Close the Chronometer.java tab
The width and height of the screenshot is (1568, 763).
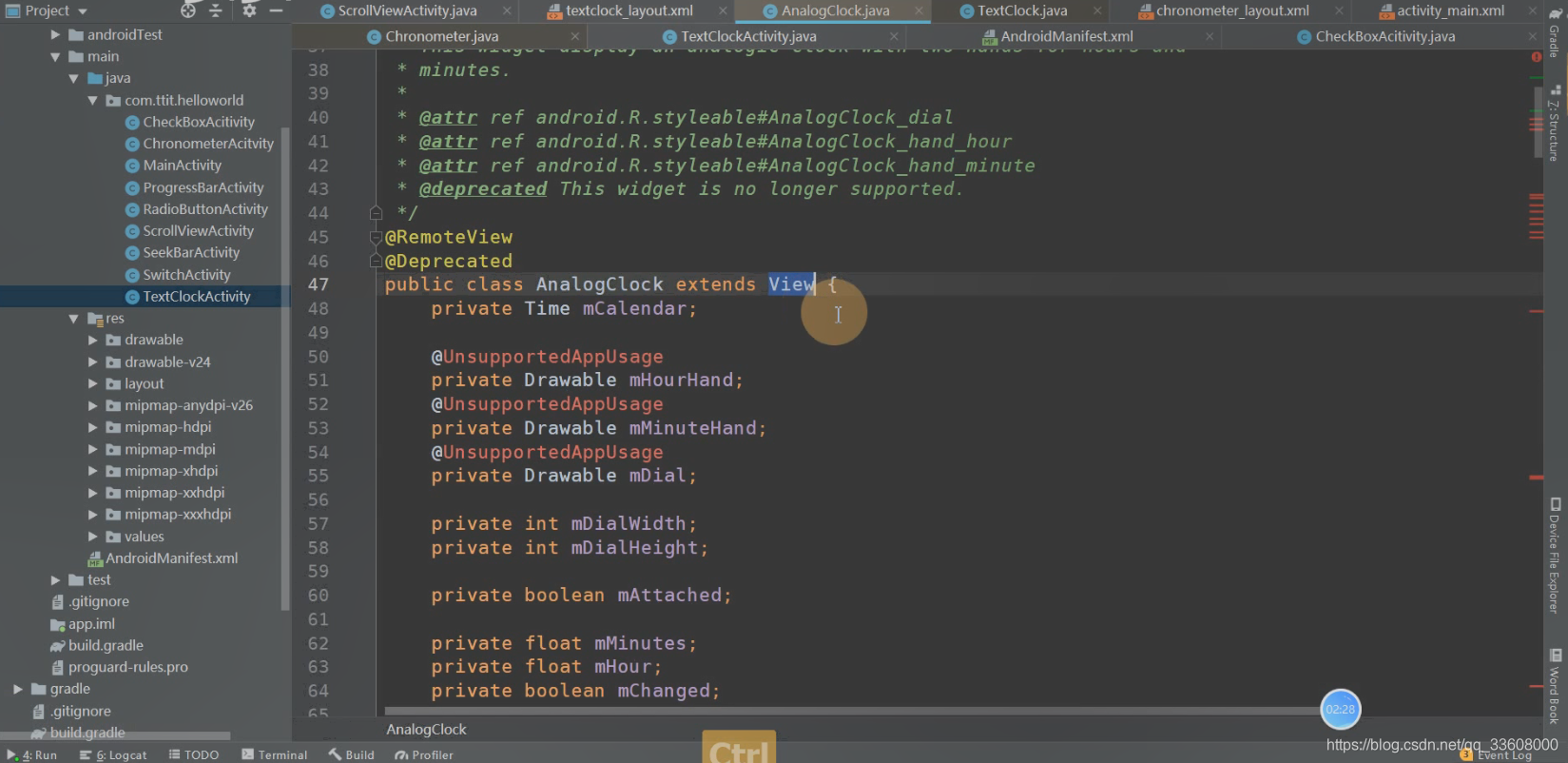[574, 36]
